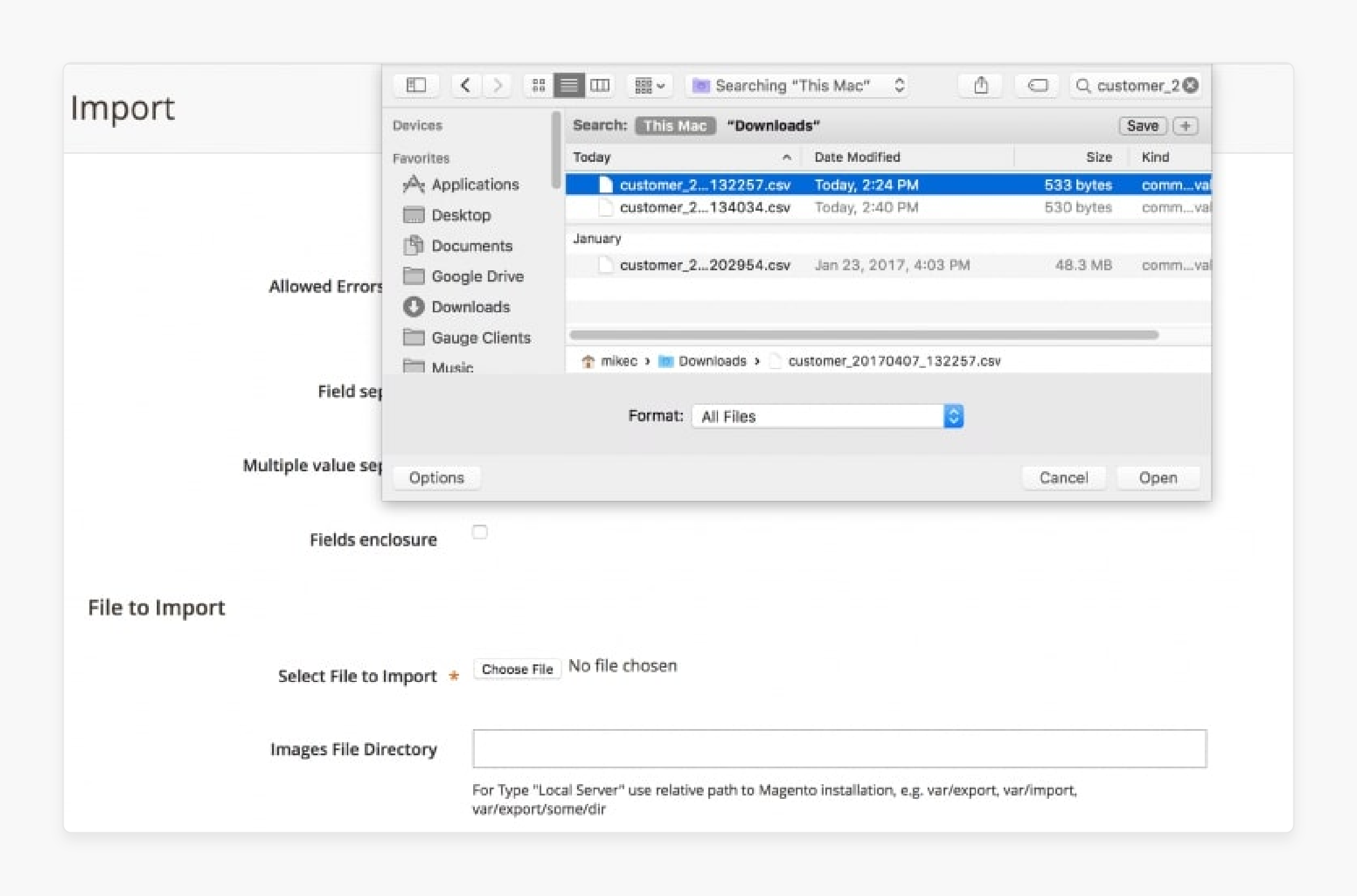The width and height of the screenshot is (1357, 896).
Task: Select the customer_2...202954.csv file
Action: pyautogui.click(x=888, y=265)
